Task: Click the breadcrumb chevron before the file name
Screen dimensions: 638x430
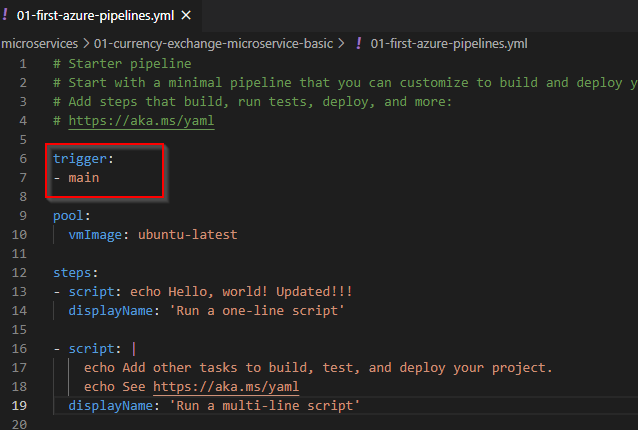Action: 342,44
